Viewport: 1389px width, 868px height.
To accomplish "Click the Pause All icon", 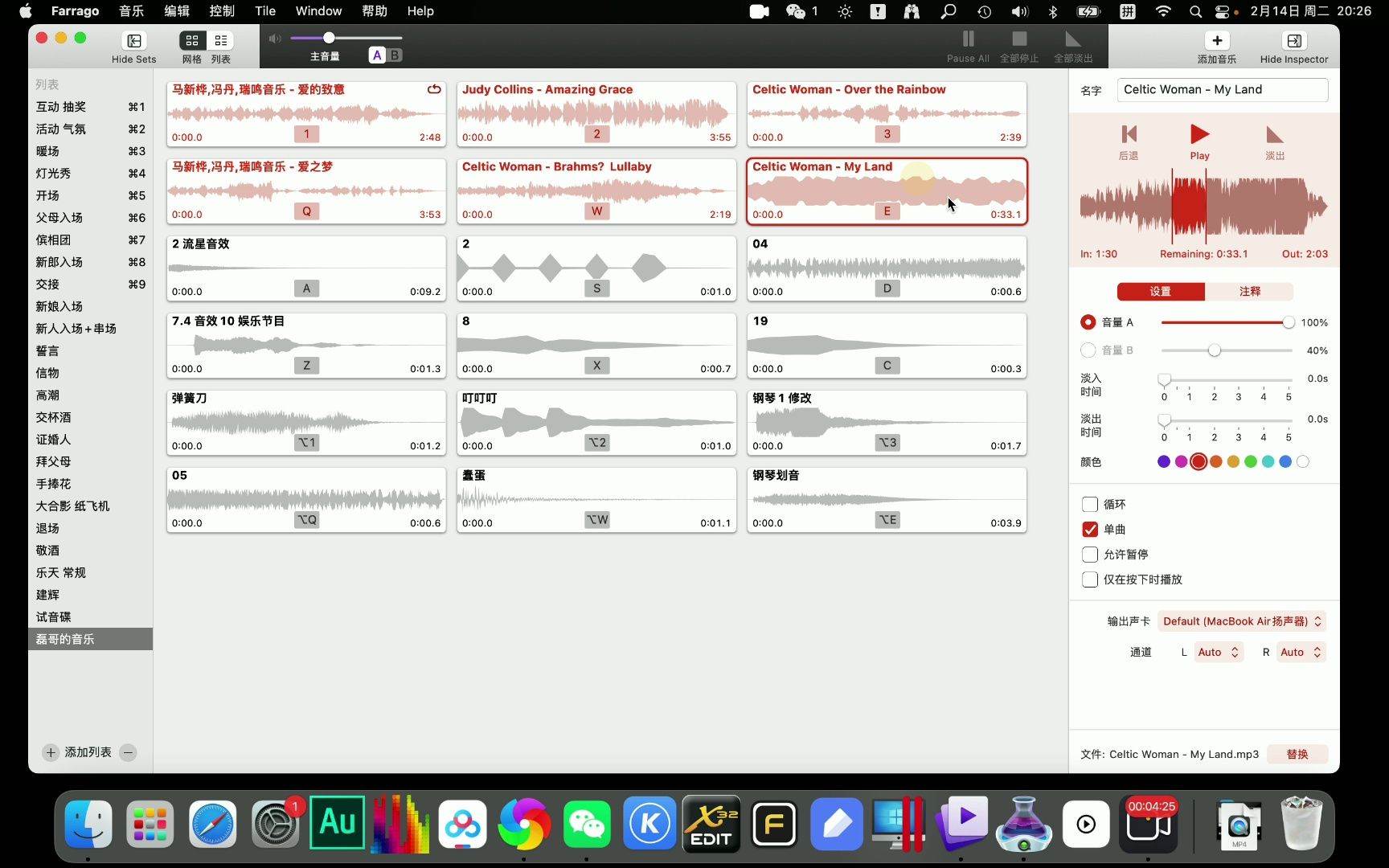I will tap(967, 36).
